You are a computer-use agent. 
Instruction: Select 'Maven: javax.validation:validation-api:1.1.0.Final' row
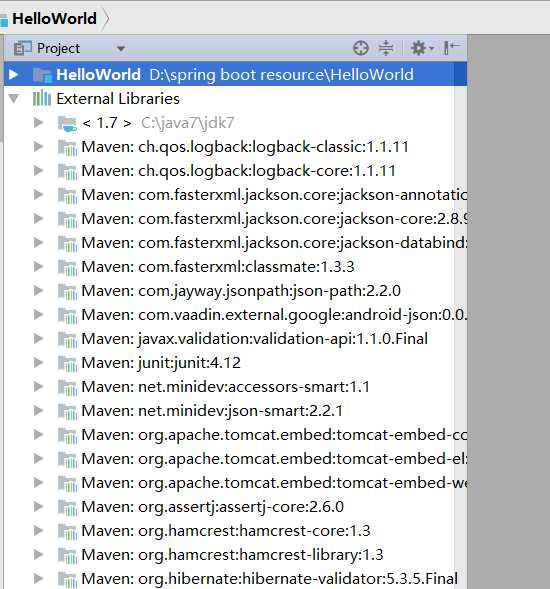tap(236, 339)
